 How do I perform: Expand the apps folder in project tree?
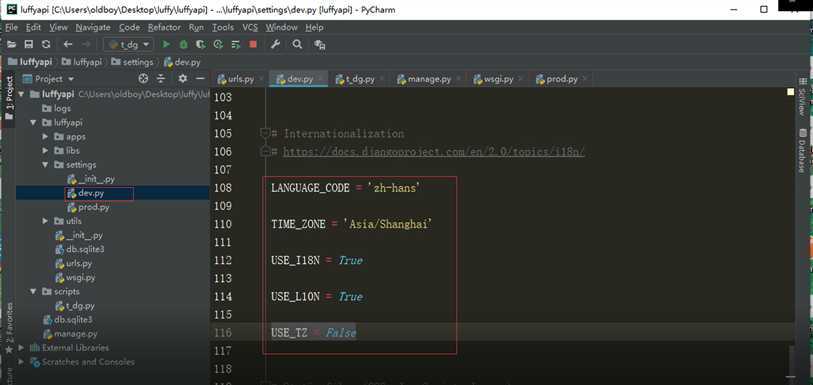tap(45, 137)
